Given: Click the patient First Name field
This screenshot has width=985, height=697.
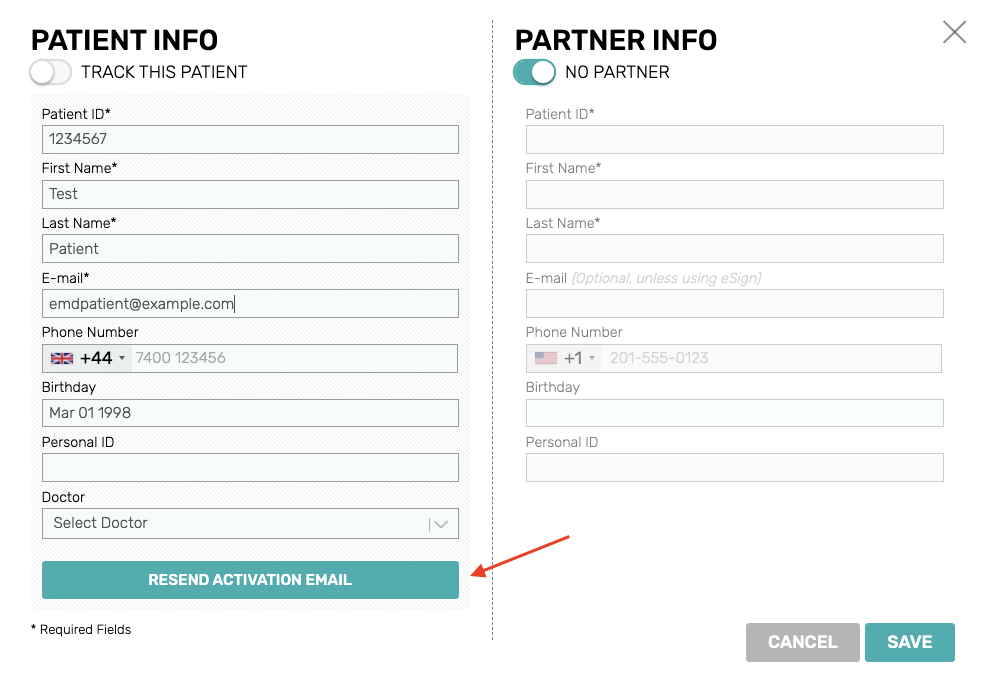Looking at the screenshot, I should click(x=250, y=195).
